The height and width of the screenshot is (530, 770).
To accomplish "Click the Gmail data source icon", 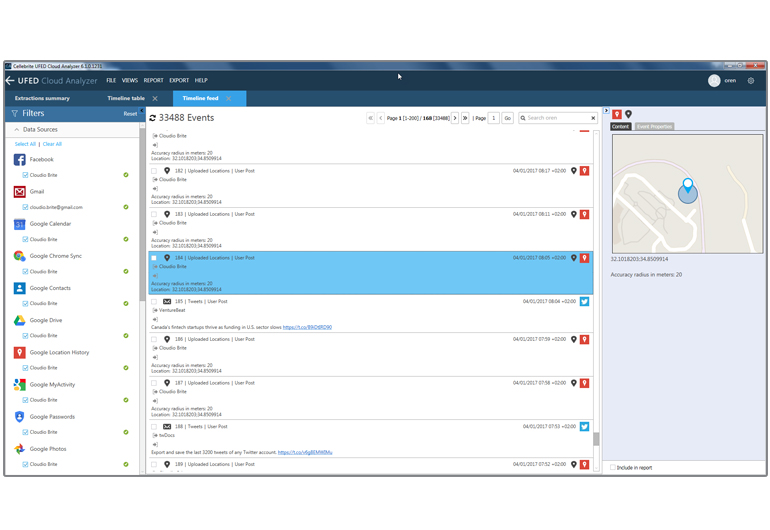I will [20, 192].
